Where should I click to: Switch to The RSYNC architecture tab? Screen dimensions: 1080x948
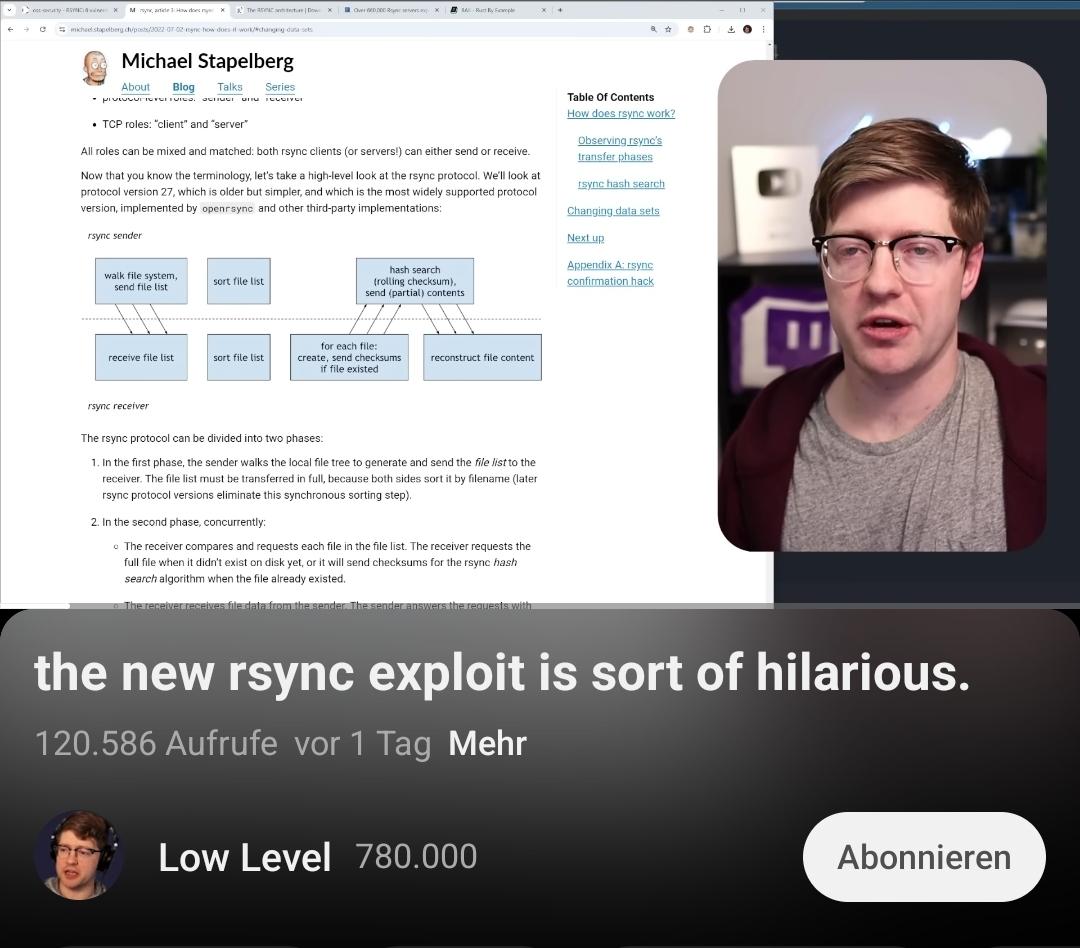[284, 10]
